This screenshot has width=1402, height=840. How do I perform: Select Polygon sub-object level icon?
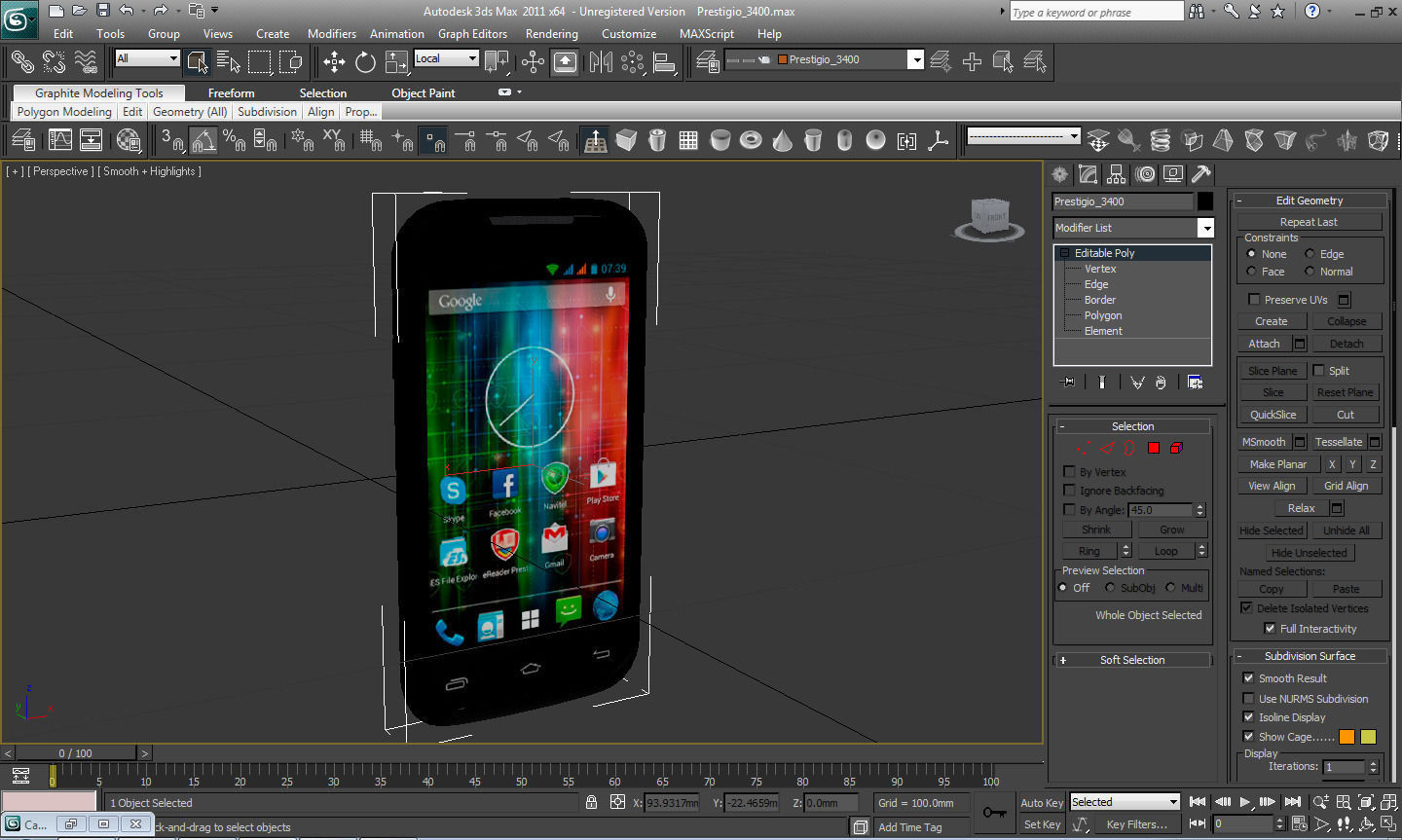1153,448
